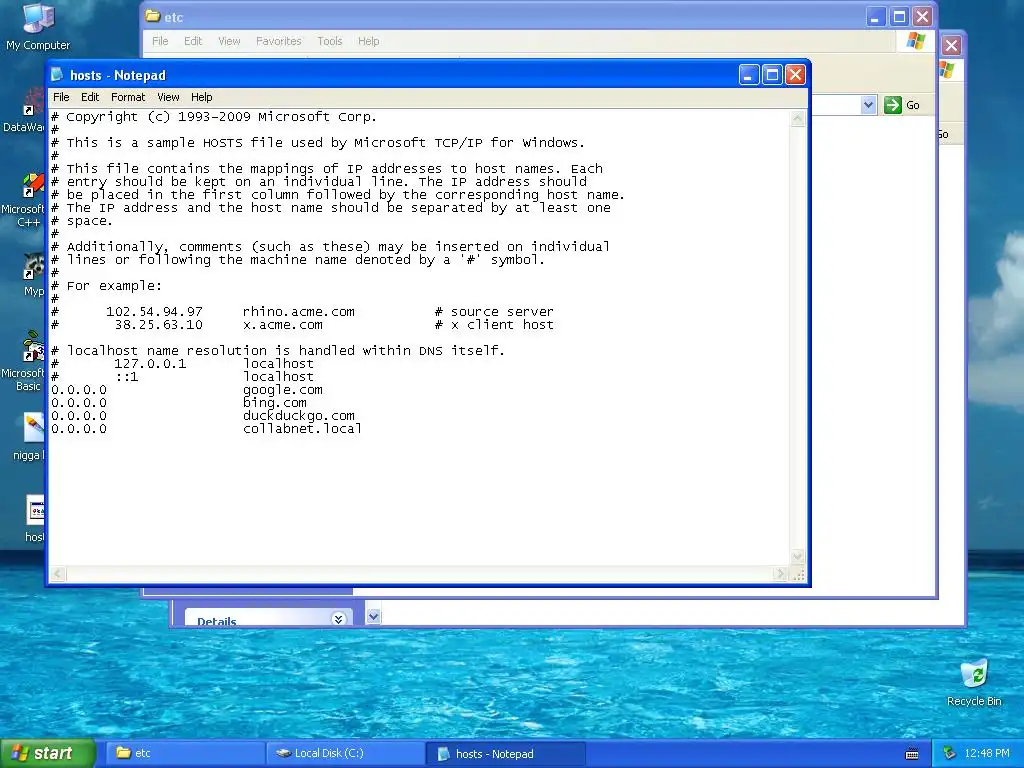Click the 102.54.94.97 example address
This screenshot has width=1024, height=768.
tap(154, 312)
